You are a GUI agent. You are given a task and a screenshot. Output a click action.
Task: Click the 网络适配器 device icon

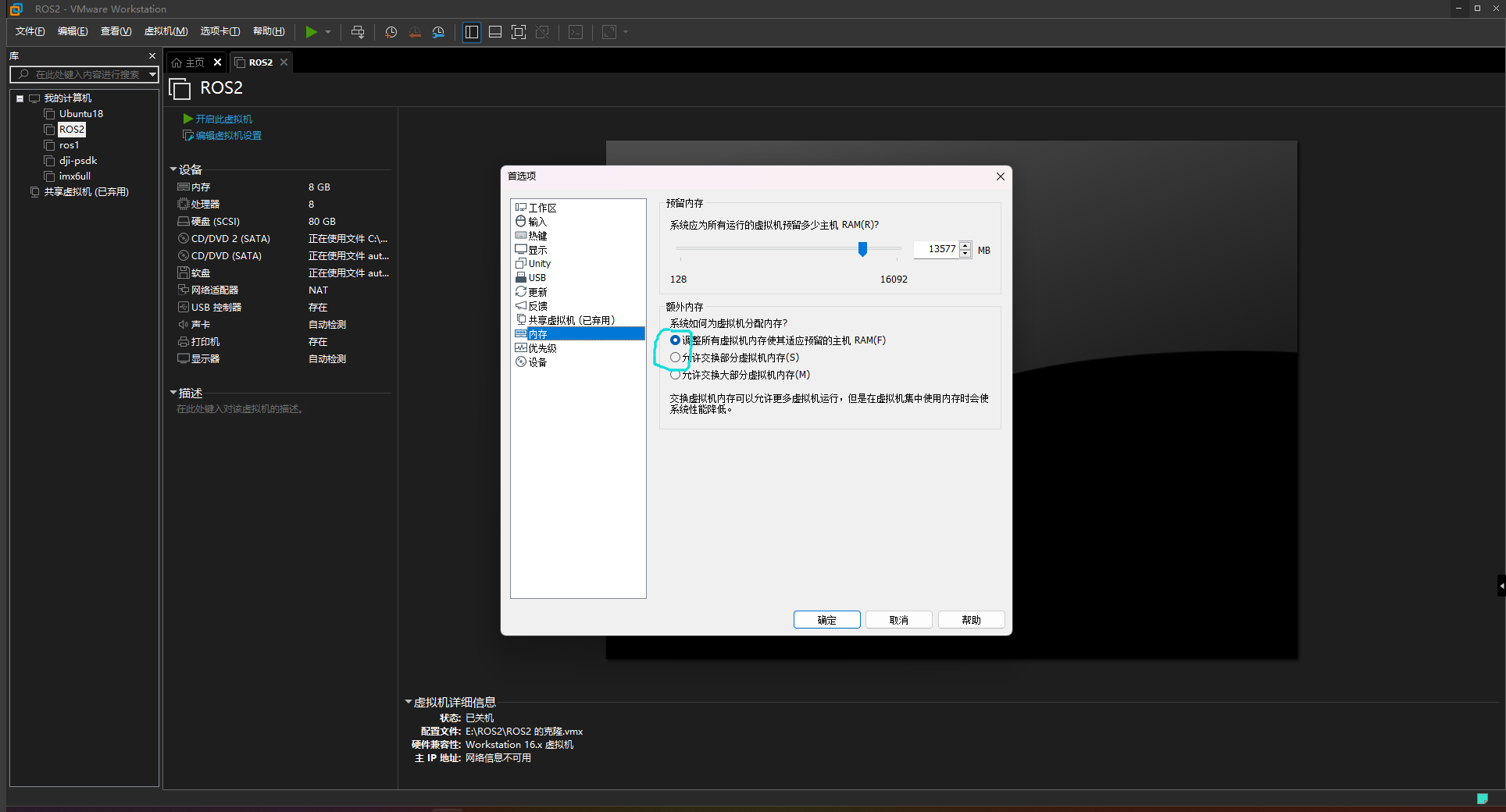pyautogui.click(x=184, y=290)
